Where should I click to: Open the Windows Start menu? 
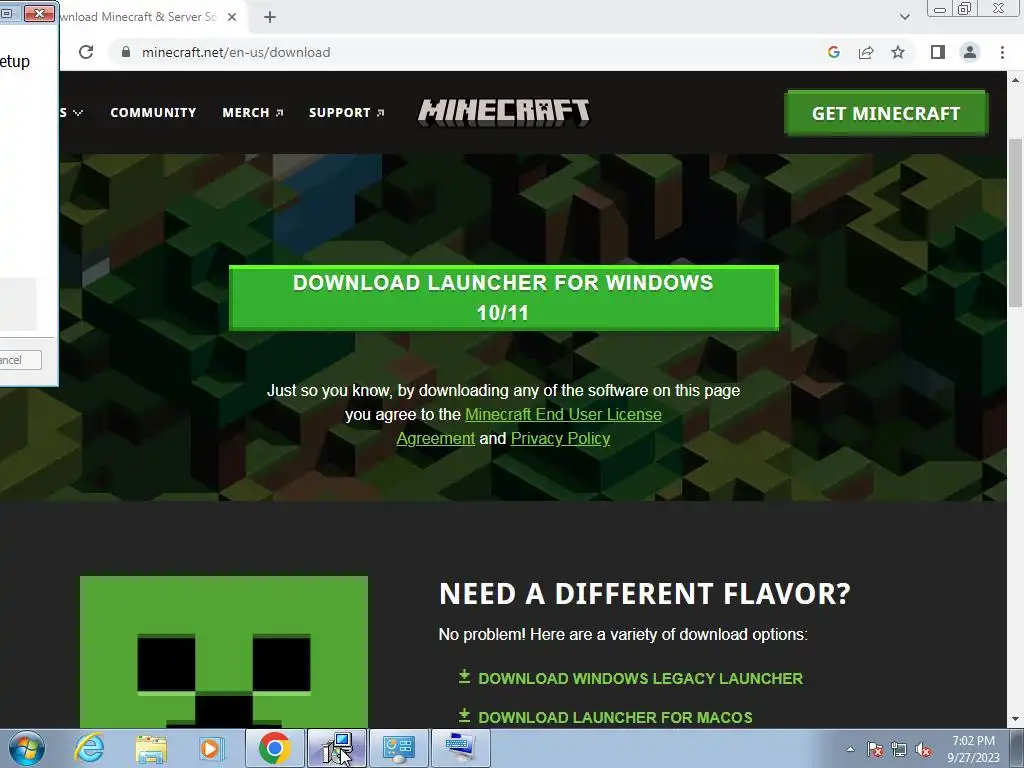(x=26, y=748)
